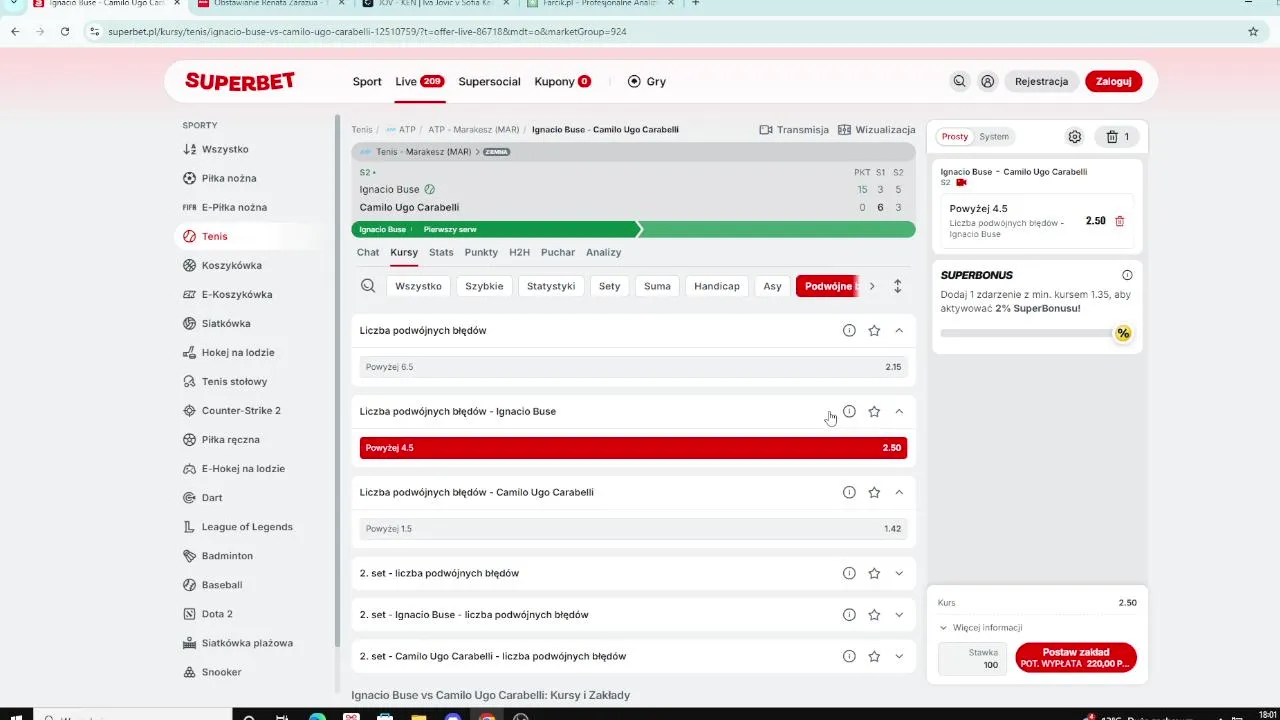Show info for Liczba podwójnych błędów market

(849, 330)
